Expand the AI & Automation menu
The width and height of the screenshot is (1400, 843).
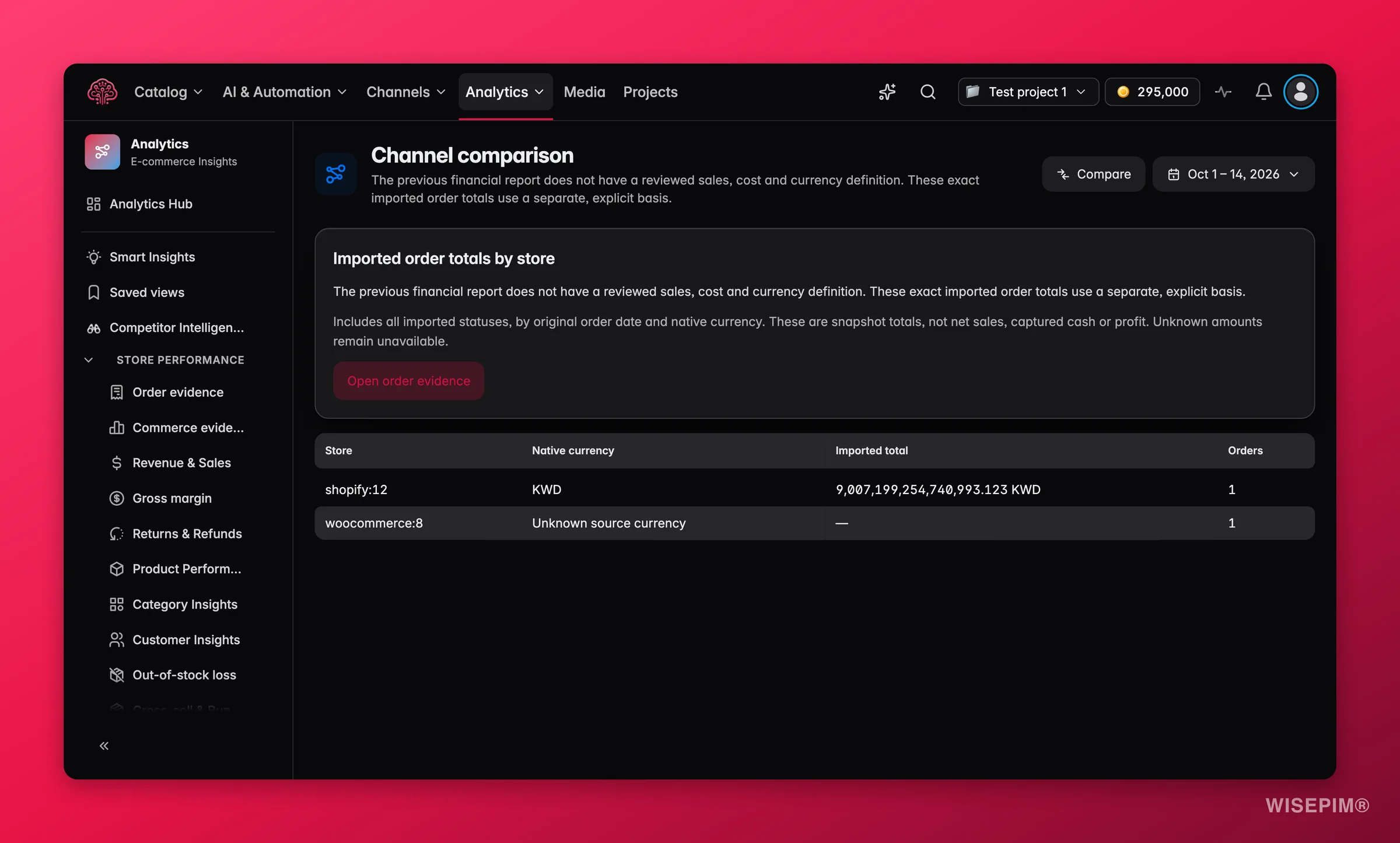(x=285, y=92)
